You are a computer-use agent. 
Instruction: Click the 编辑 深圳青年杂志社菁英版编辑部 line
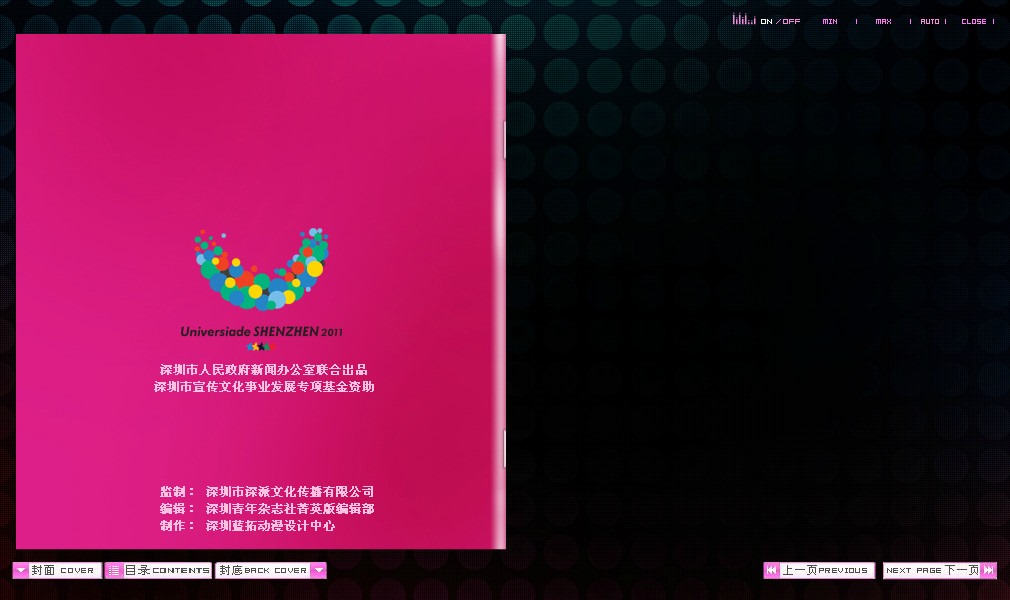(267, 508)
